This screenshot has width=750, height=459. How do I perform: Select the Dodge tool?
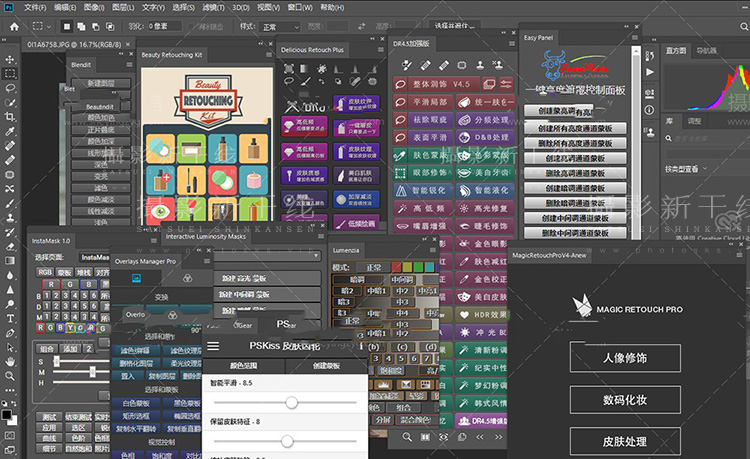click(10, 304)
